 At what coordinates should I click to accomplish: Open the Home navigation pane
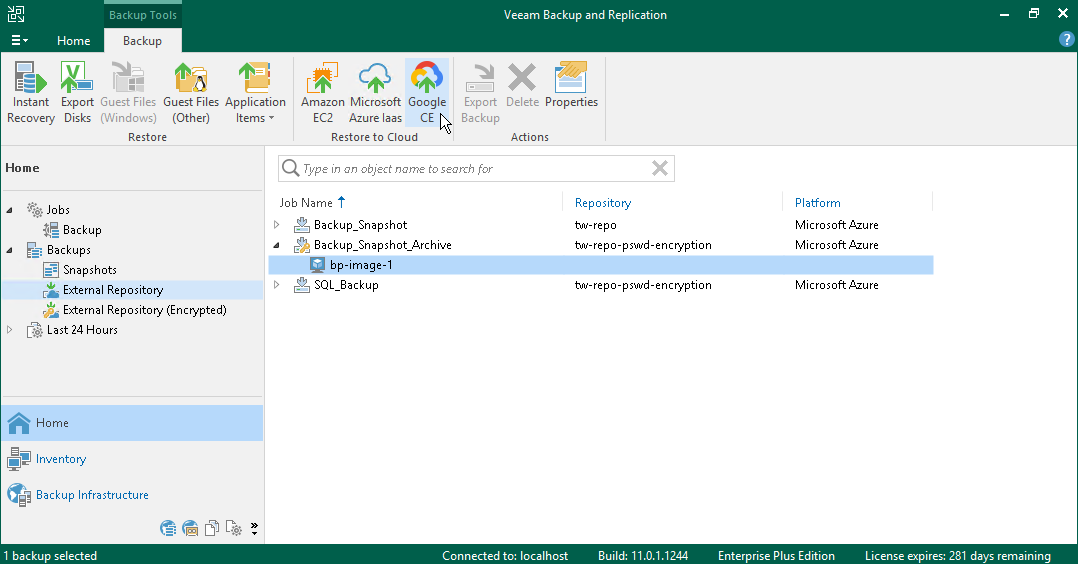point(132,423)
